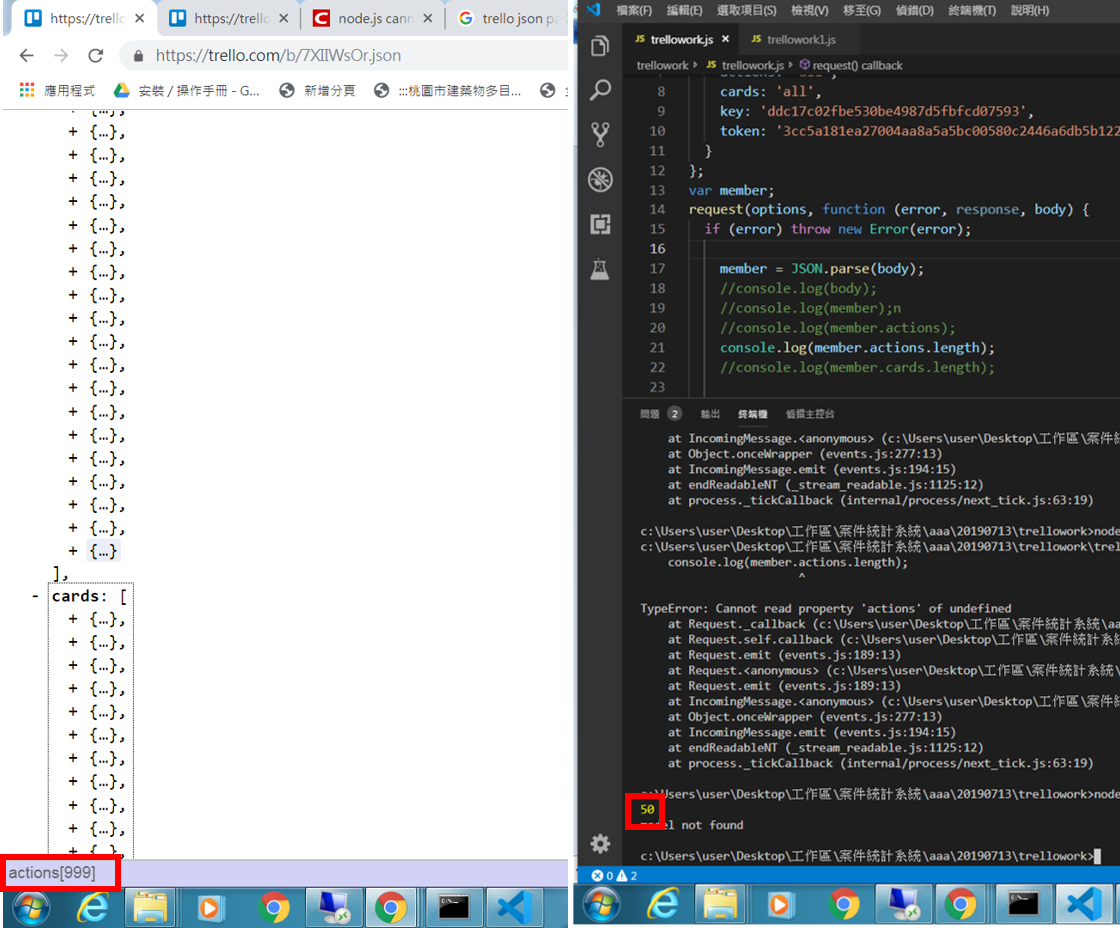
Task: Open the Manage gear icon in VS Code
Action: coord(600,844)
